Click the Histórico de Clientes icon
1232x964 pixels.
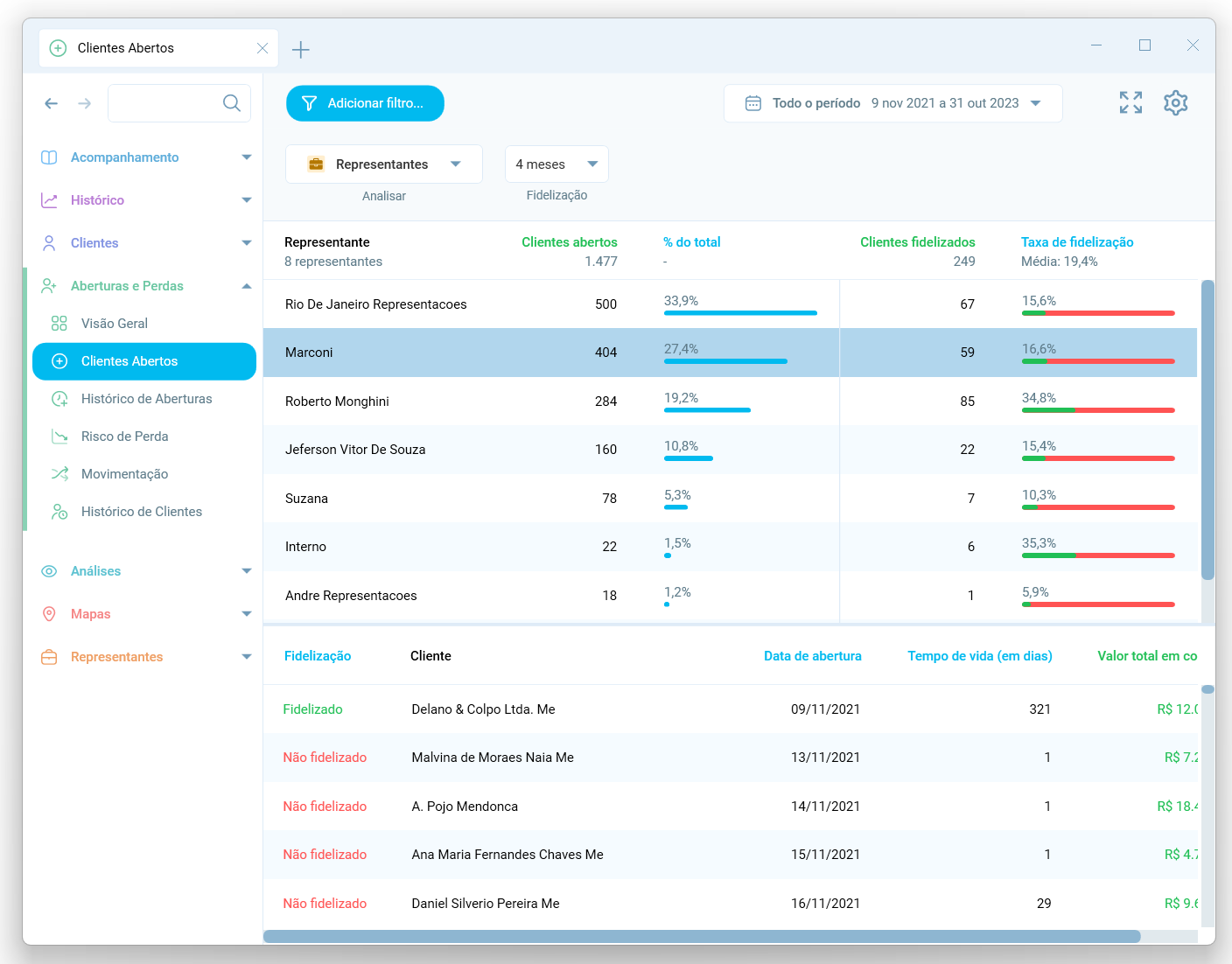pyautogui.click(x=59, y=512)
